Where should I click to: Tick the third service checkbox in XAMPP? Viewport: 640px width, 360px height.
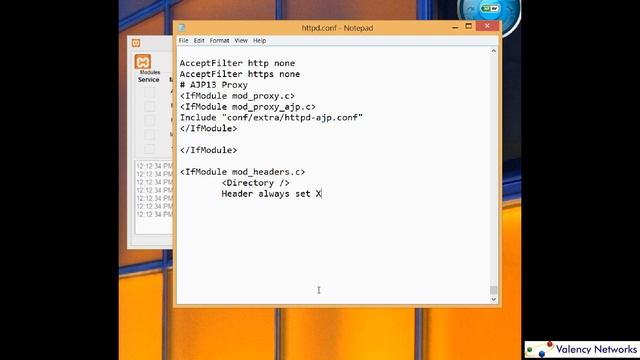149,120
